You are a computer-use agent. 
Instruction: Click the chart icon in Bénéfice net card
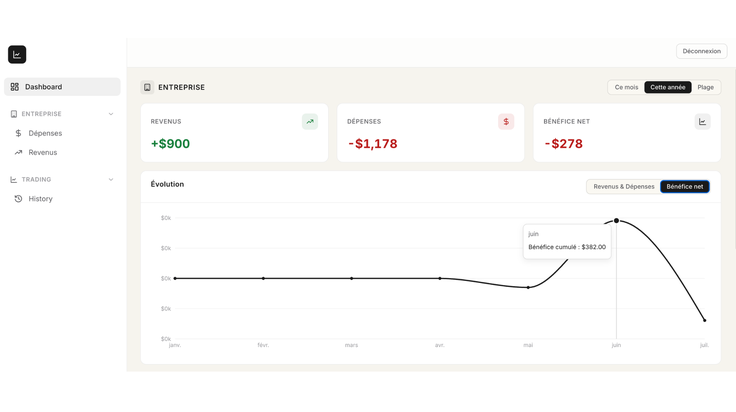[x=702, y=122]
